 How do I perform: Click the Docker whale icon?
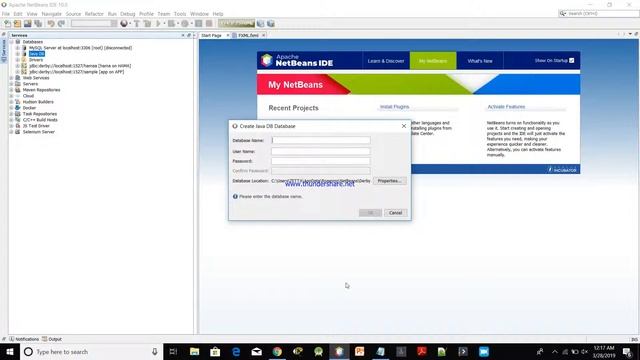tap(18, 108)
